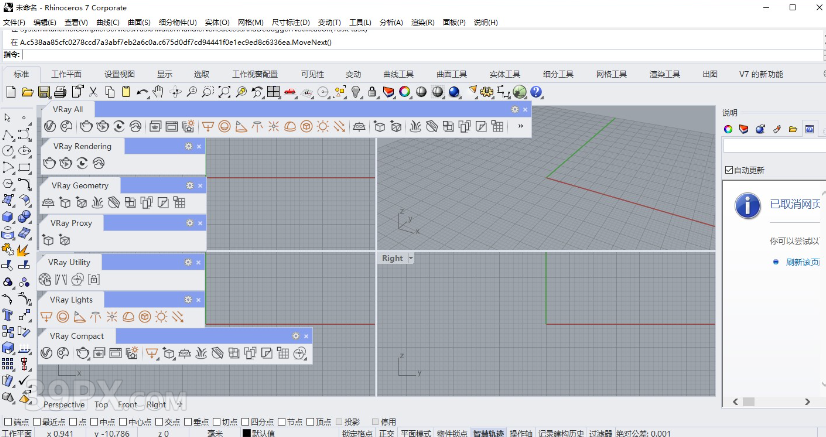The height and width of the screenshot is (437, 826).
Task: Expand the VRay All toolbar overflow chevron
Action: (520, 126)
